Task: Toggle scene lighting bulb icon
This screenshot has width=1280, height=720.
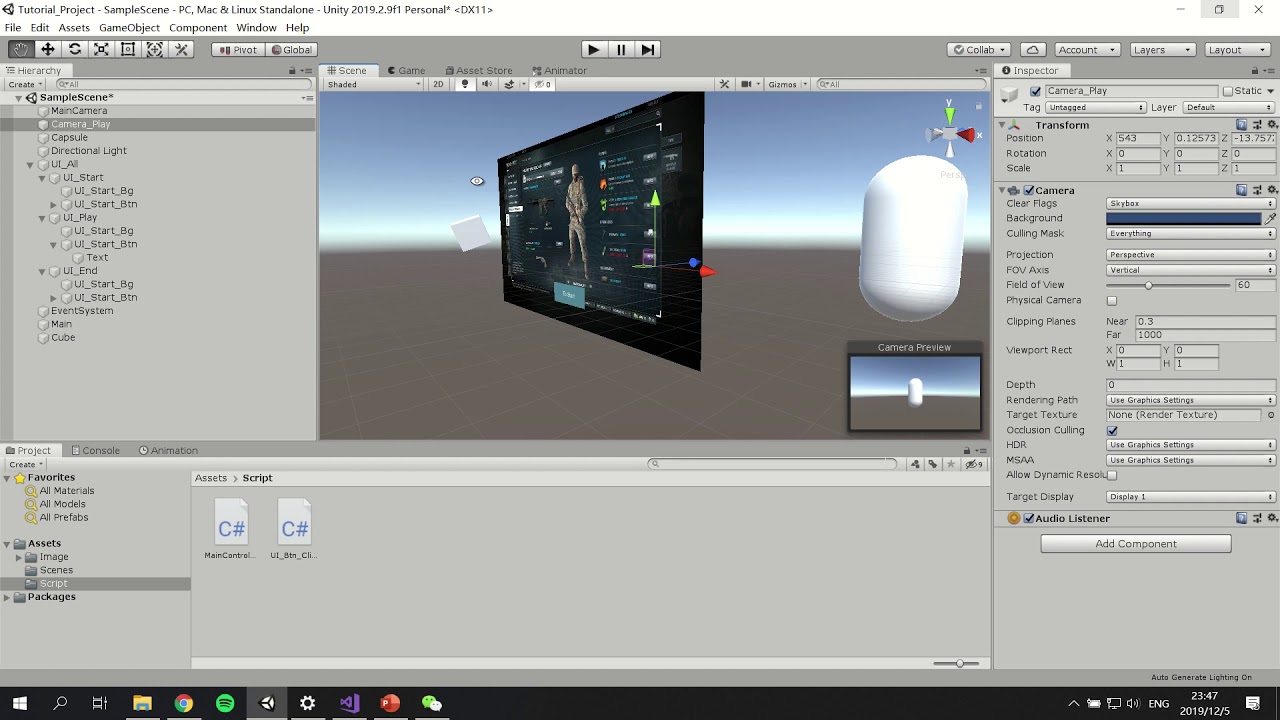Action: click(464, 84)
